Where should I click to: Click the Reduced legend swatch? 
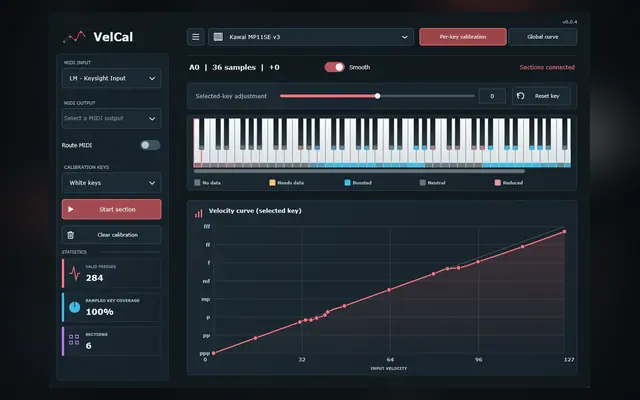pos(498,182)
